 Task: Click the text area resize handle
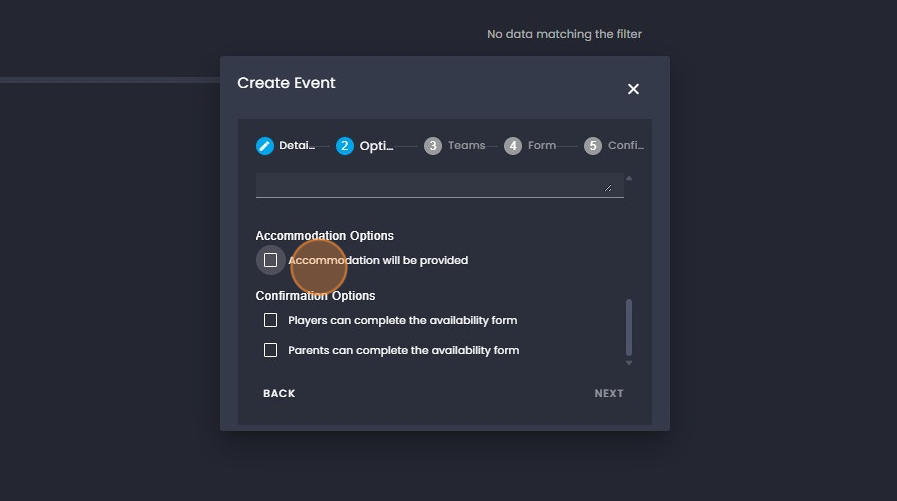pos(608,187)
